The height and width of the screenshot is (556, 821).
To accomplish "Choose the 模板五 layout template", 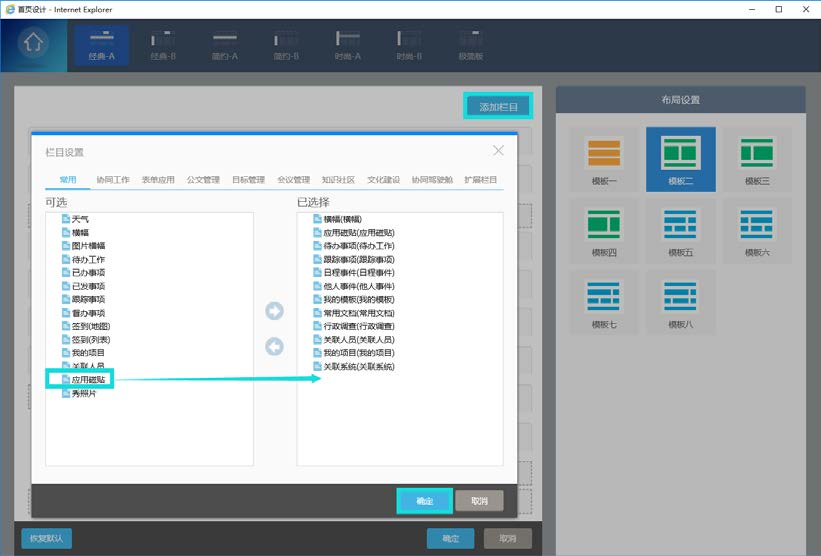I will pyautogui.click(x=680, y=230).
